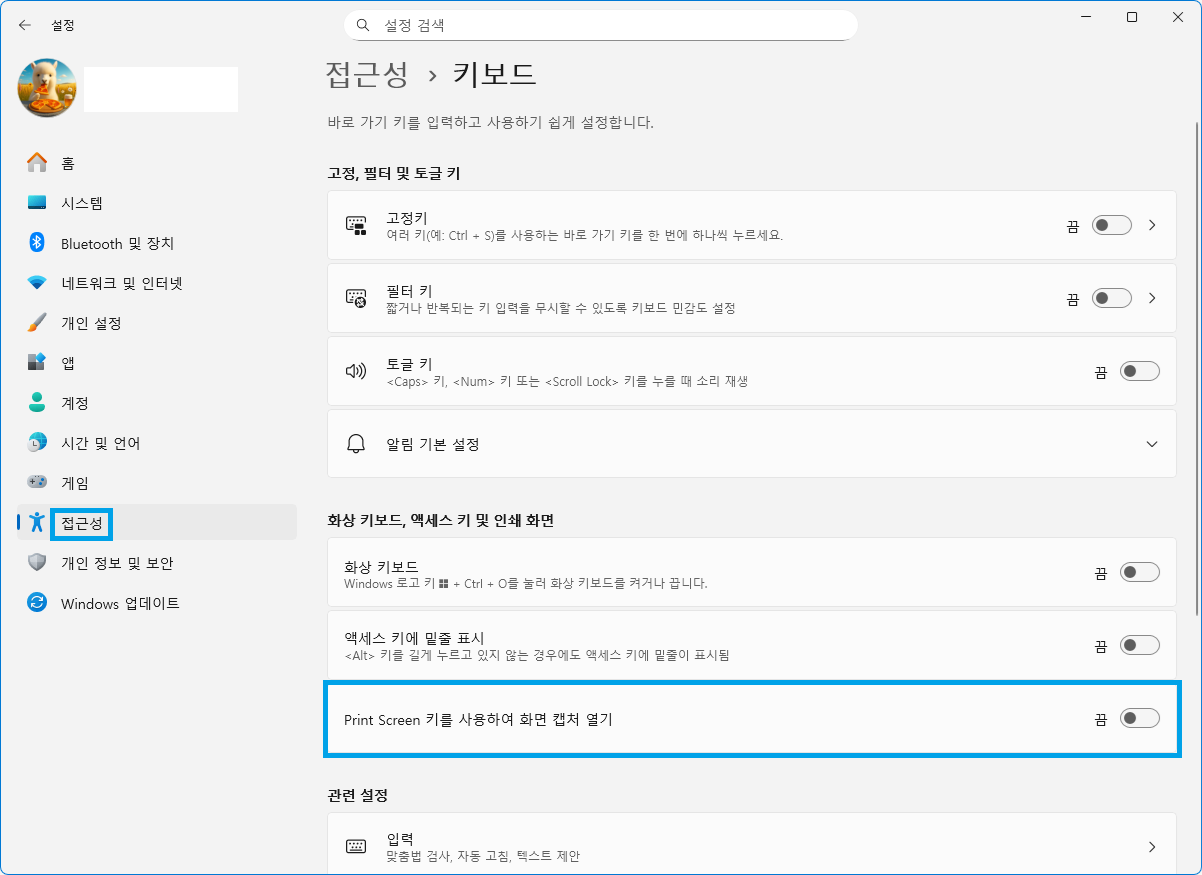Image resolution: width=1202 pixels, height=875 pixels.
Task: Open Windows 업데이트 page
Action: 157,603
